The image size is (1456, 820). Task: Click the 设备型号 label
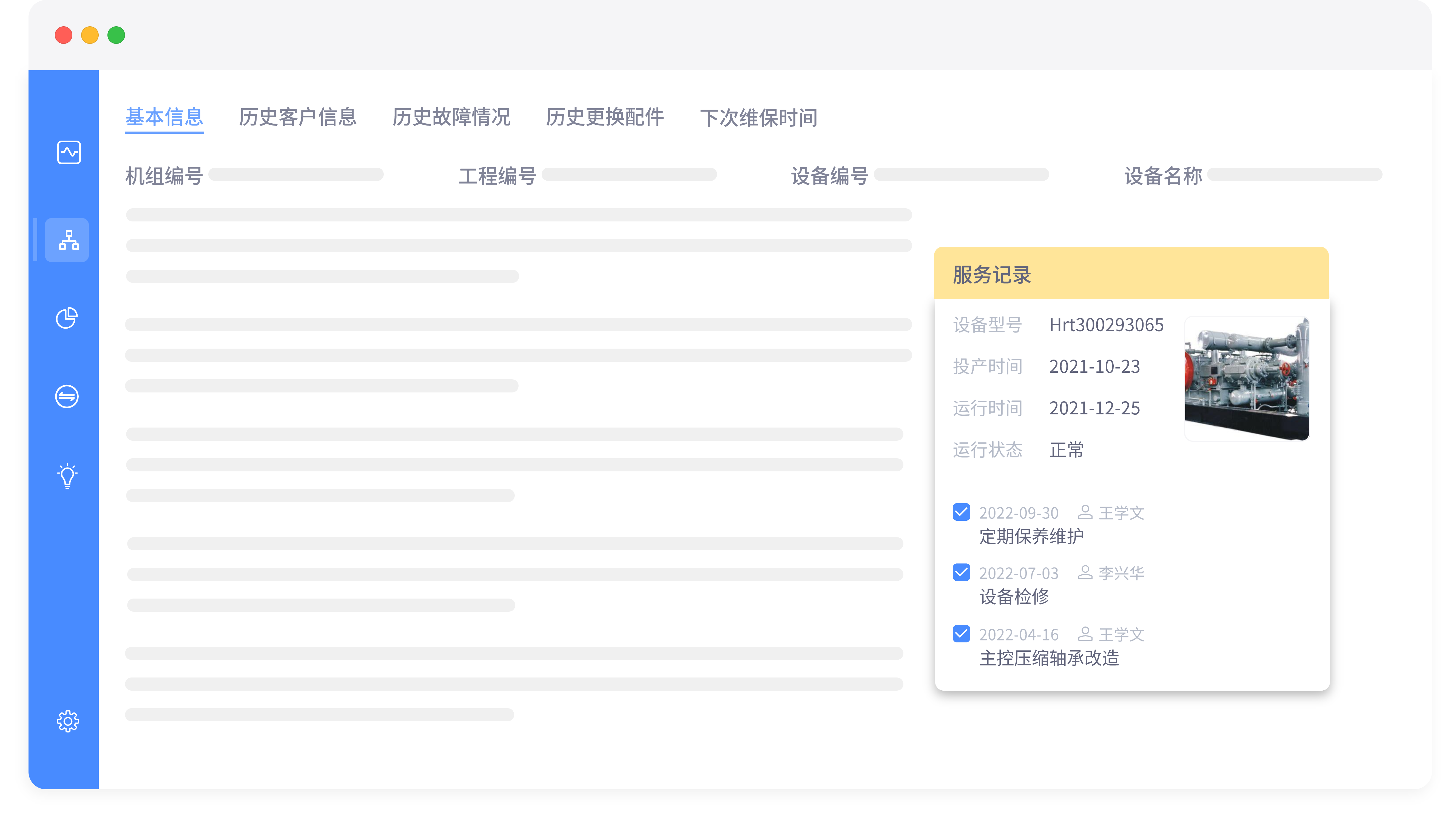(x=988, y=324)
